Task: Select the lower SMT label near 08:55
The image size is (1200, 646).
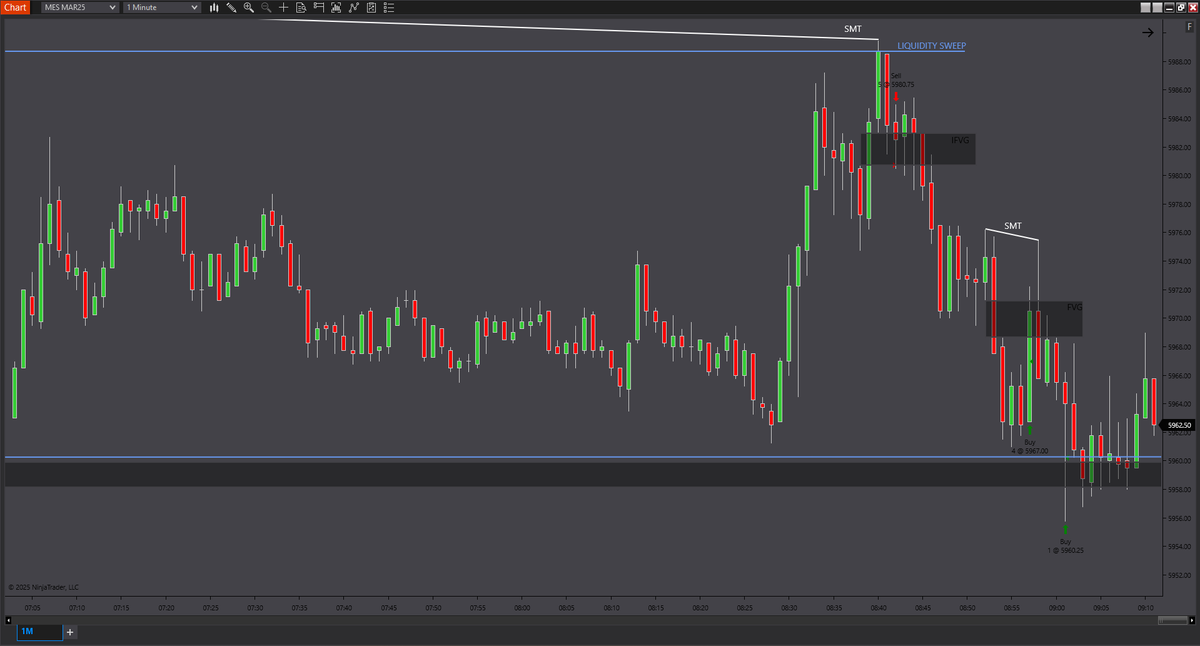Action: (x=1013, y=226)
